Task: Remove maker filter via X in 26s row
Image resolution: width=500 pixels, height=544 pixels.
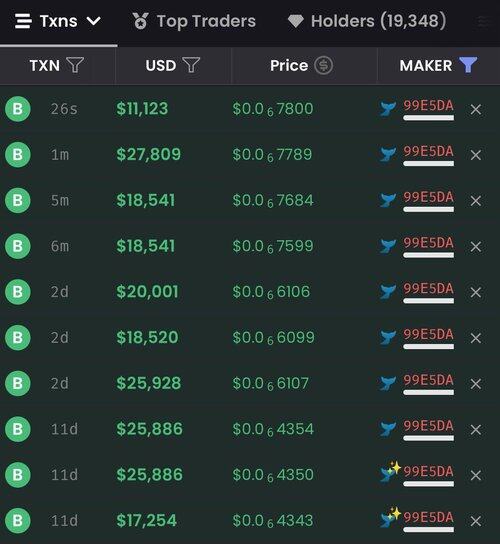Action: pyautogui.click(x=476, y=110)
